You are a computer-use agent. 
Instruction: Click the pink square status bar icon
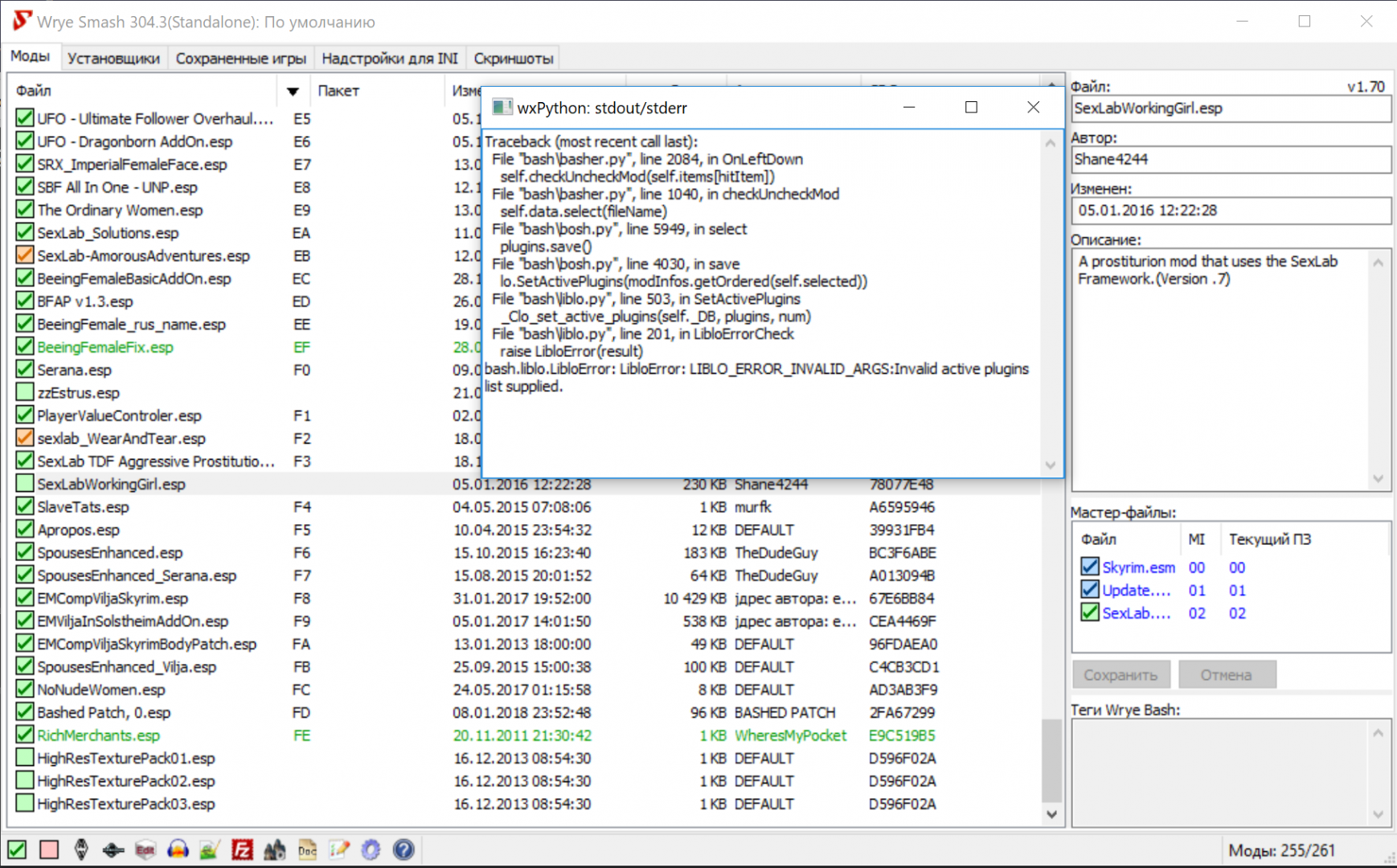49,850
